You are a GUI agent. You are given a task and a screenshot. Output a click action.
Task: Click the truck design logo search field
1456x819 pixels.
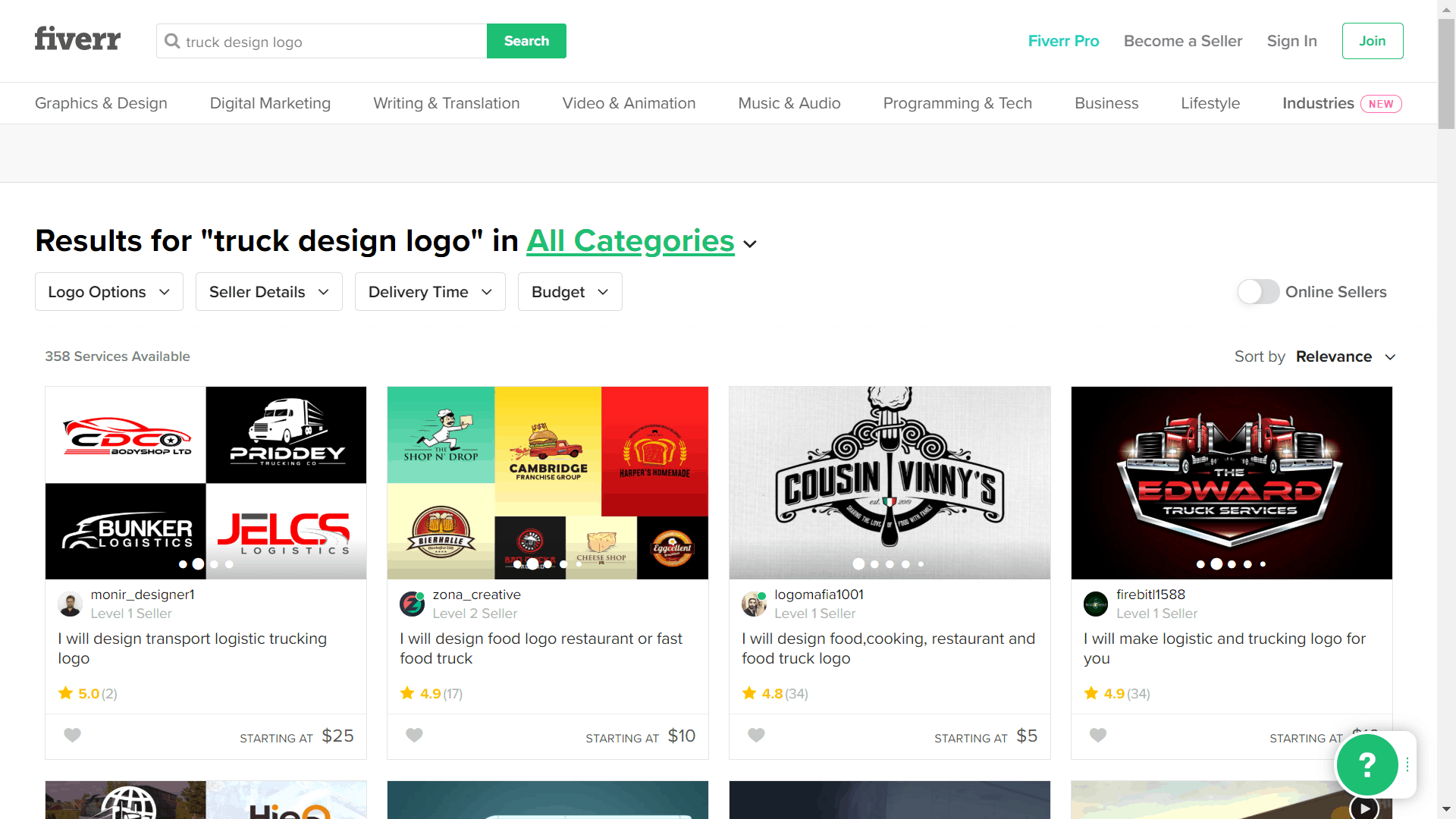(x=320, y=41)
